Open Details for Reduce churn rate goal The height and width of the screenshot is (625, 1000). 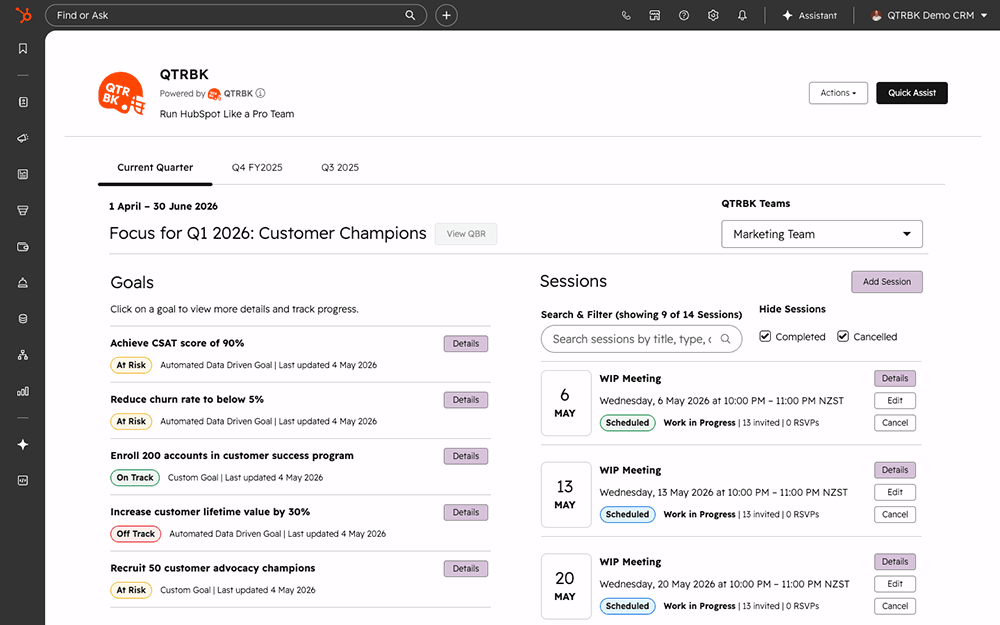(466, 400)
